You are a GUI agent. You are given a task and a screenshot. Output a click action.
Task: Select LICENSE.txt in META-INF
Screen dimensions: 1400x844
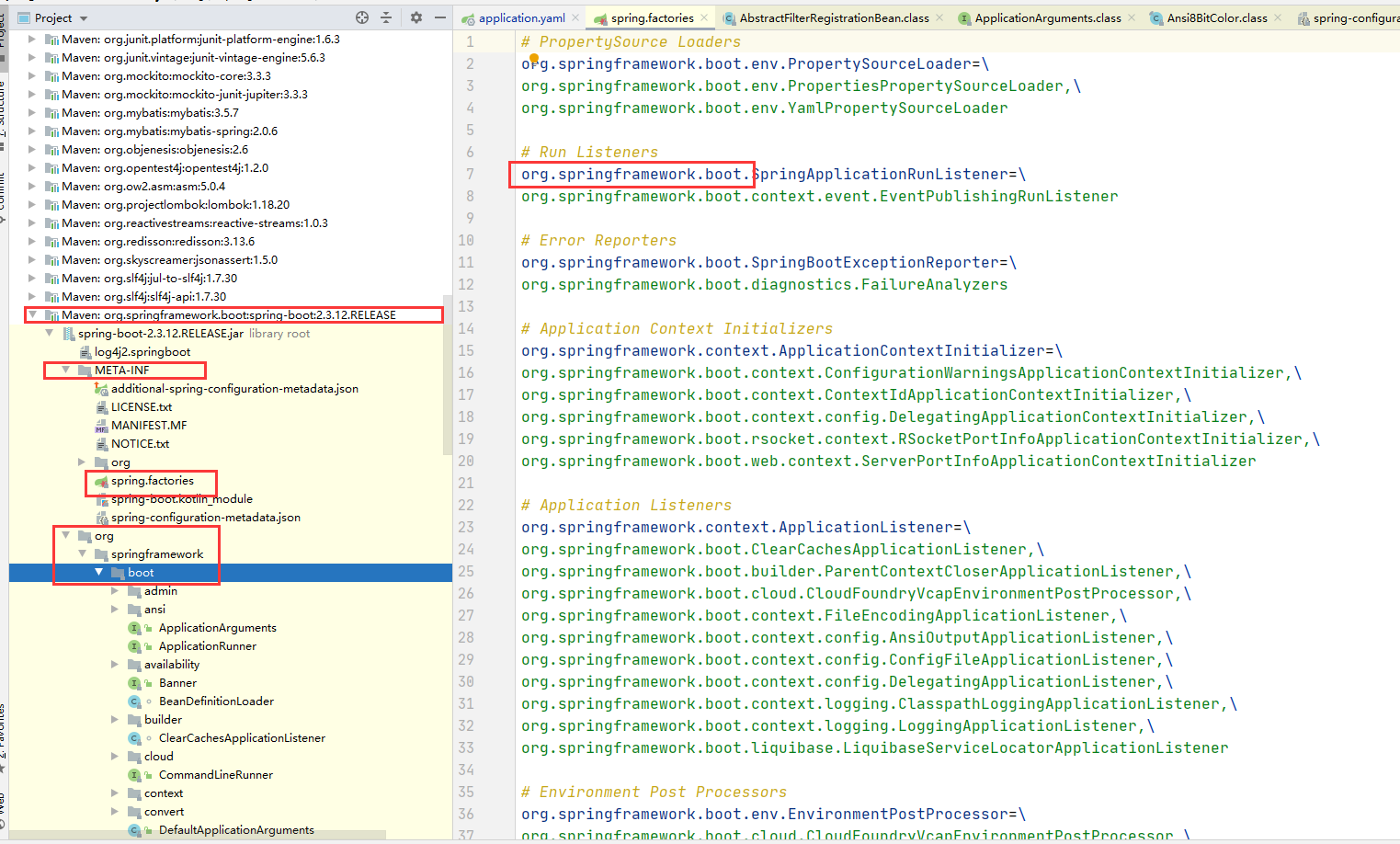[142, 406]
